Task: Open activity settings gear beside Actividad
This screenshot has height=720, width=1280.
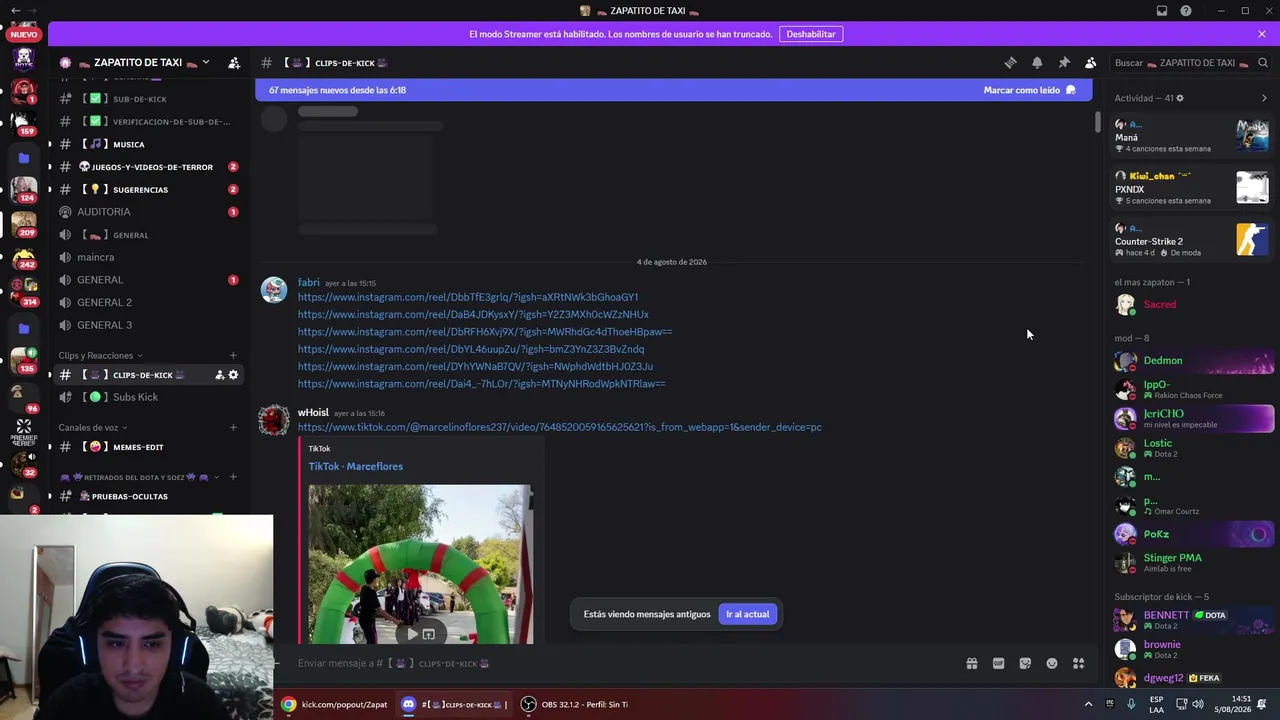Action: [x=1180, y=98]
